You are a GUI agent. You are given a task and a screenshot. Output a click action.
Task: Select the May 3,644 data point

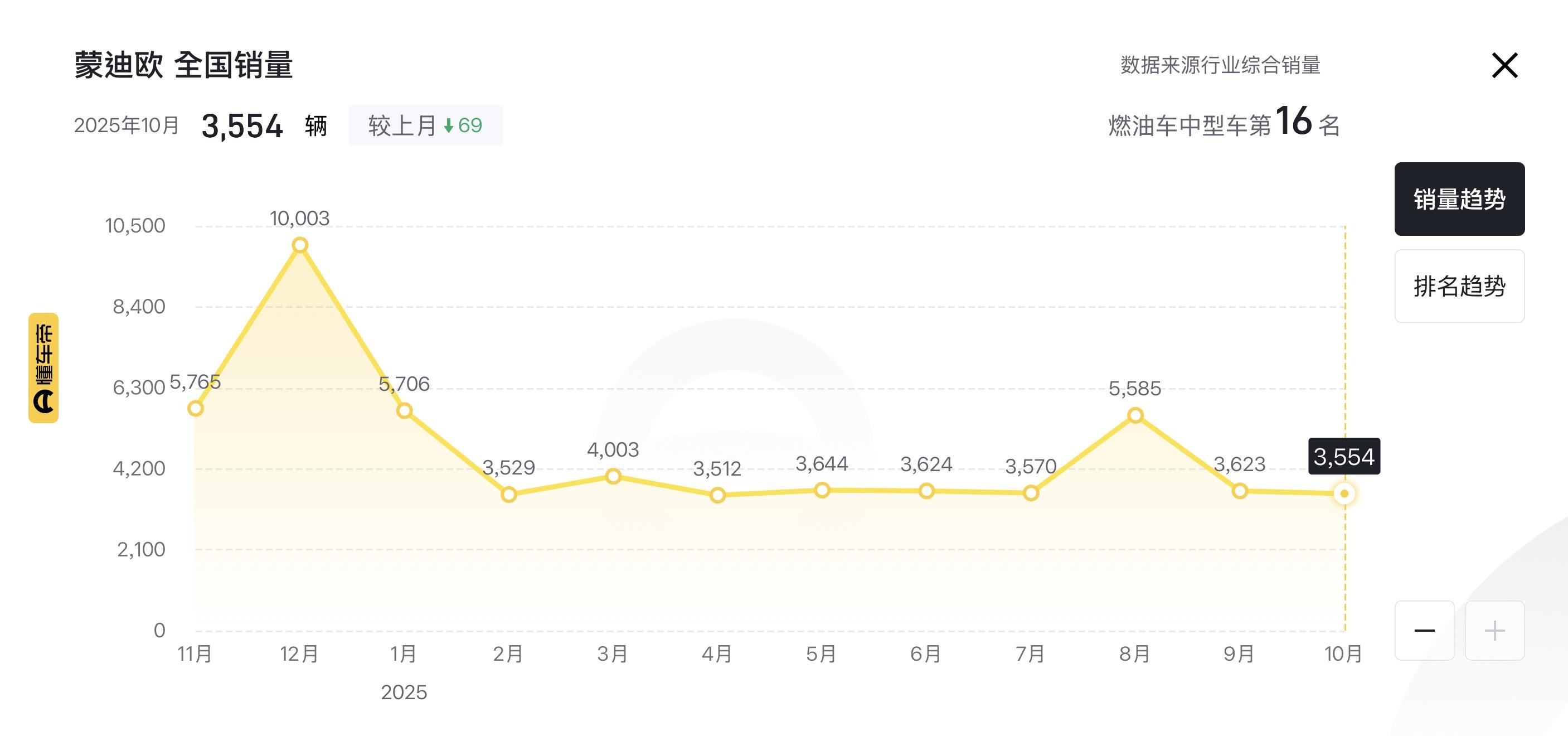(822, 490)
